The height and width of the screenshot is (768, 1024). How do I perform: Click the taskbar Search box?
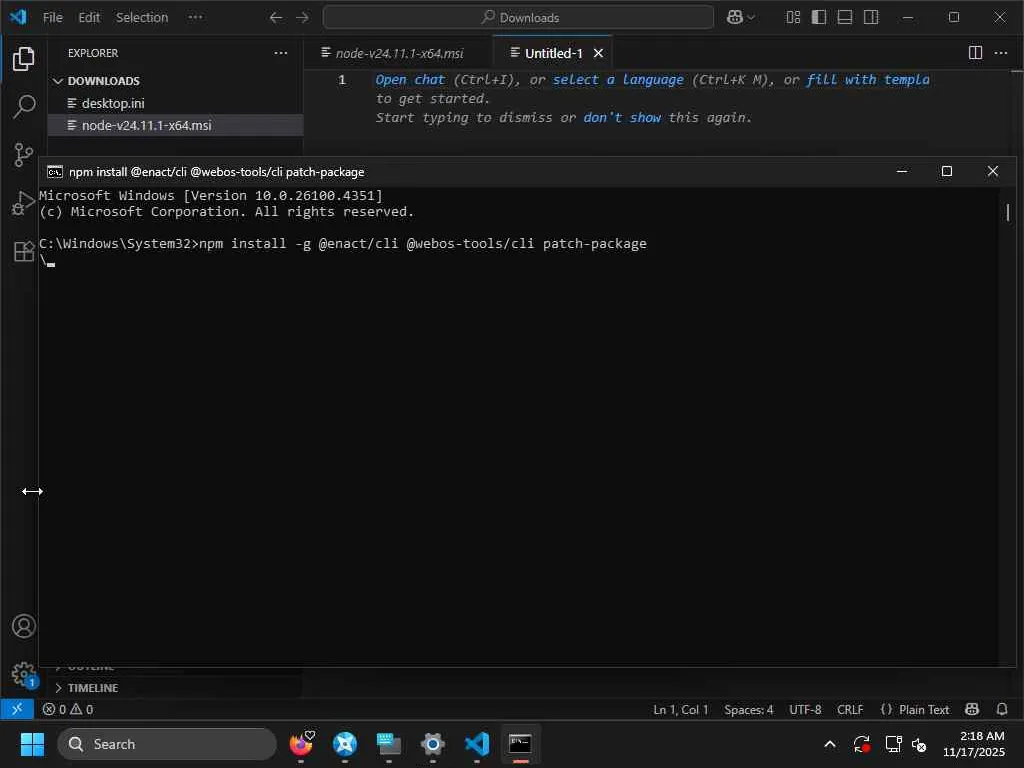tap(167, 744)
